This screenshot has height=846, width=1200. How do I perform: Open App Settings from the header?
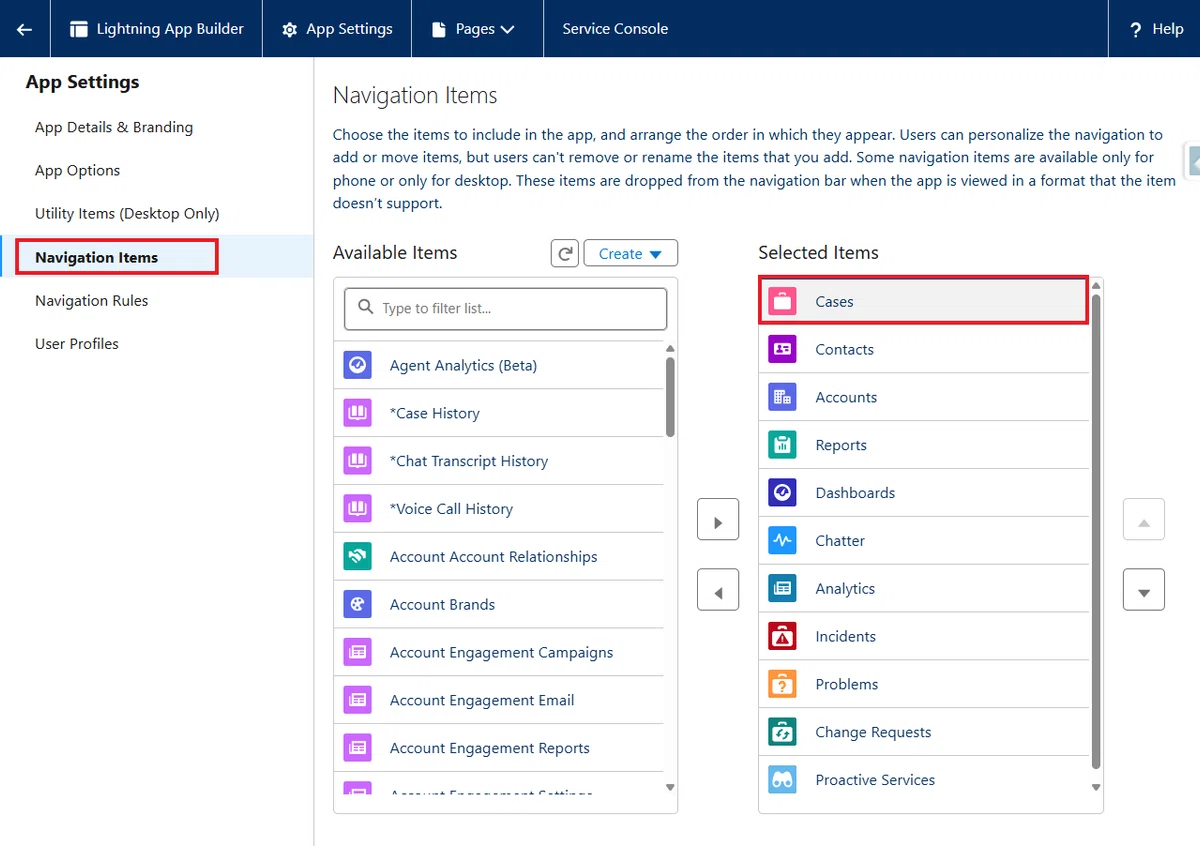[x=337, y=29]
